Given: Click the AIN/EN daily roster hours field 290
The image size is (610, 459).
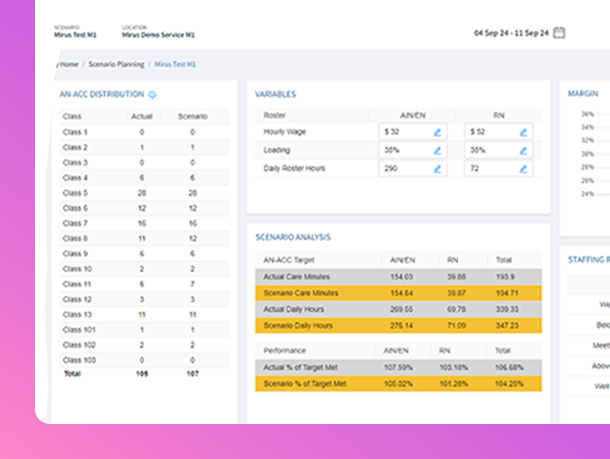Looking at the screenshot, I should pyautogui.click(x=413, y=168).
